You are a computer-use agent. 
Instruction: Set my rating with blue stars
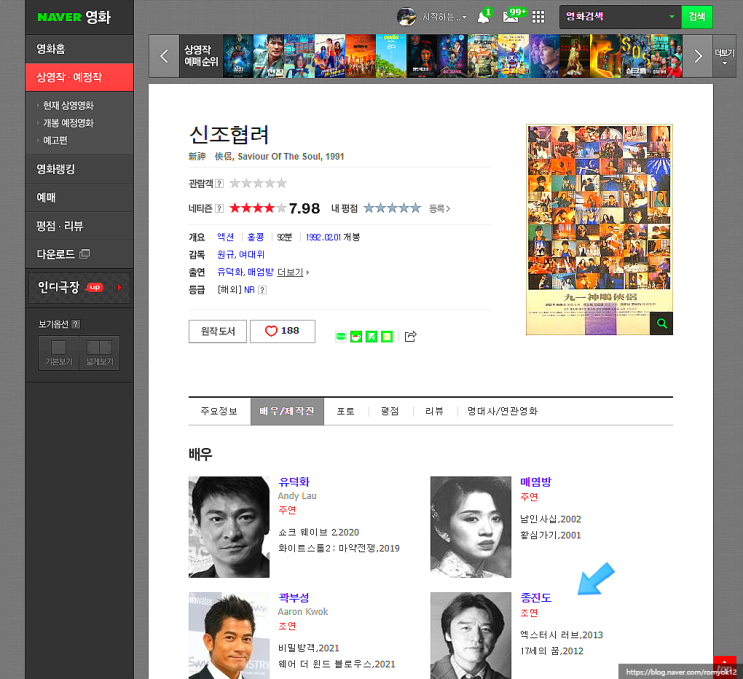[392, 208]
